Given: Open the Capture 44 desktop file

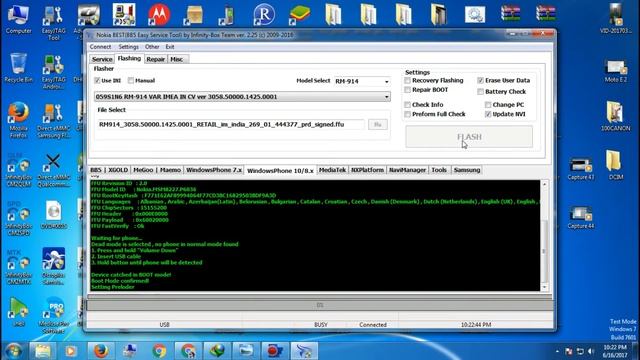Looking at the screenshot, I should pyautogui.click(x=580, y=218).
